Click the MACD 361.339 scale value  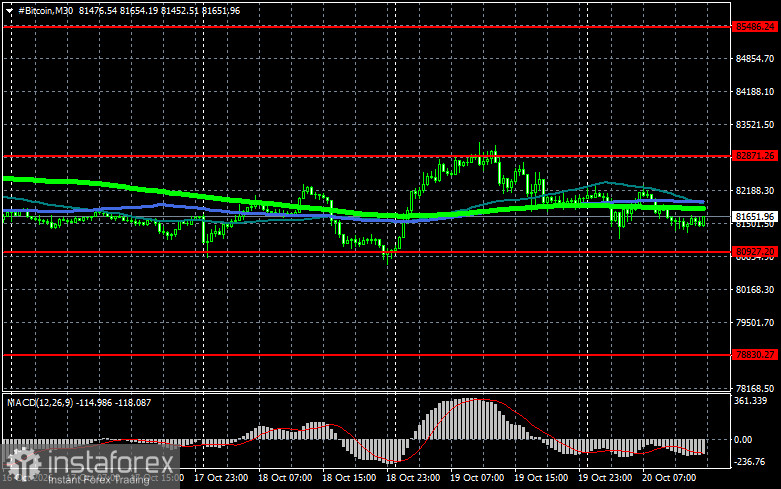(x=750, y=401)
